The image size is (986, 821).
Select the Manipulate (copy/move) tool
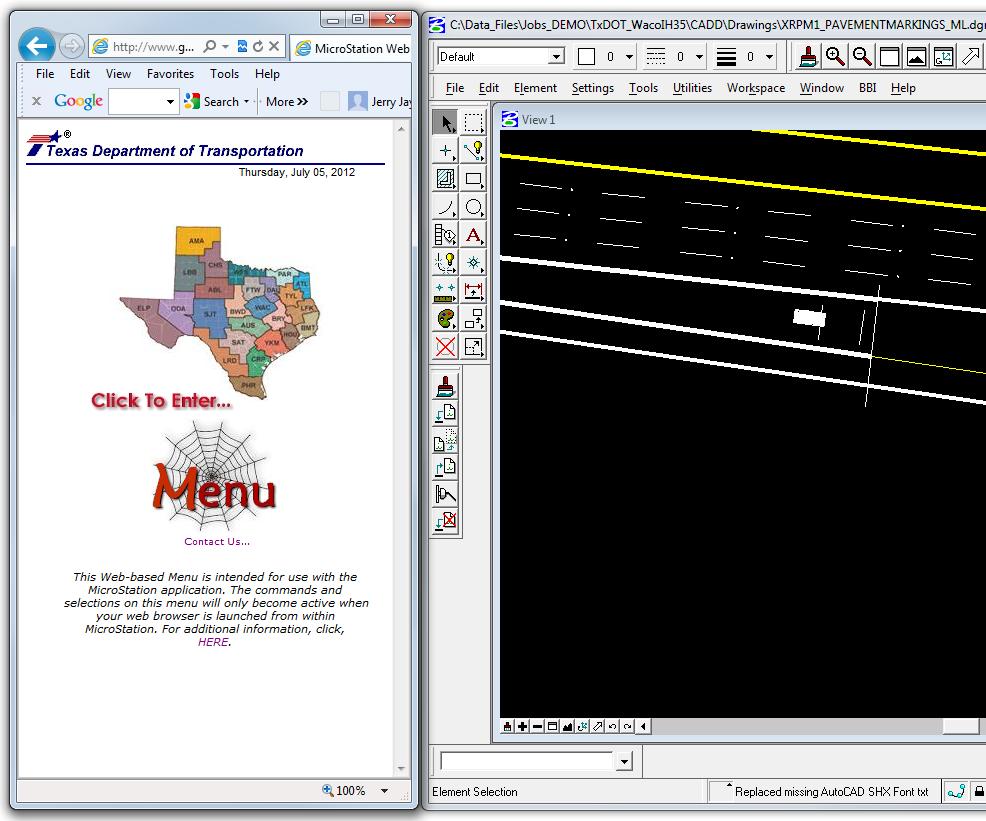pyautogui.click(x=473, y=319)
